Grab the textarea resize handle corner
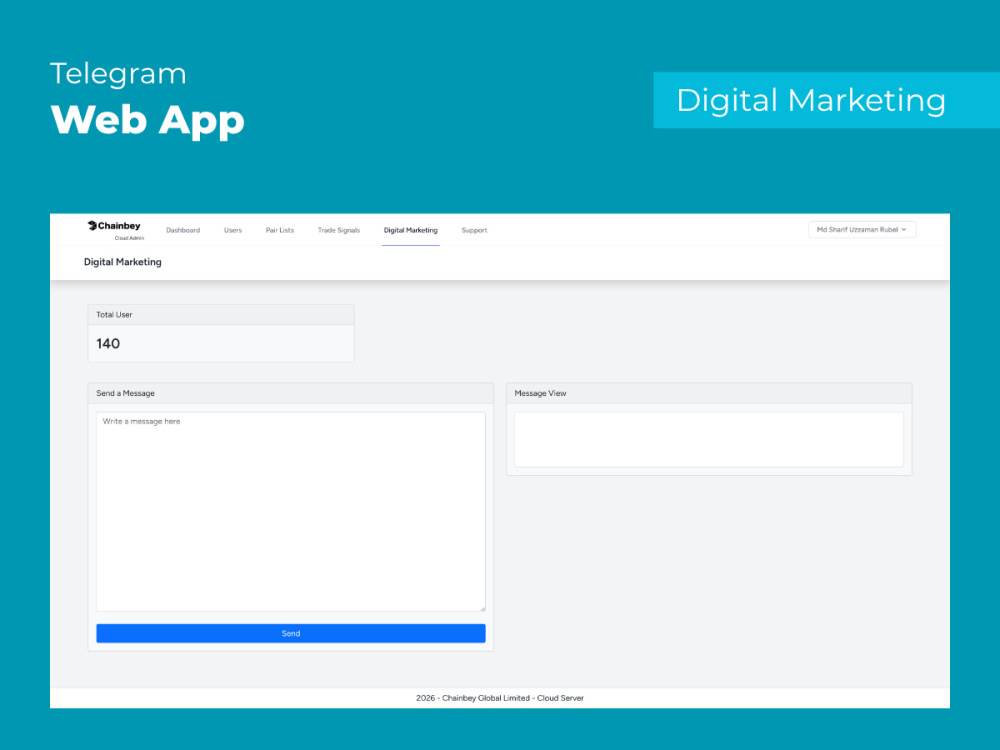The width and height of the screenshot is (1000, 750). click(482, 608)
